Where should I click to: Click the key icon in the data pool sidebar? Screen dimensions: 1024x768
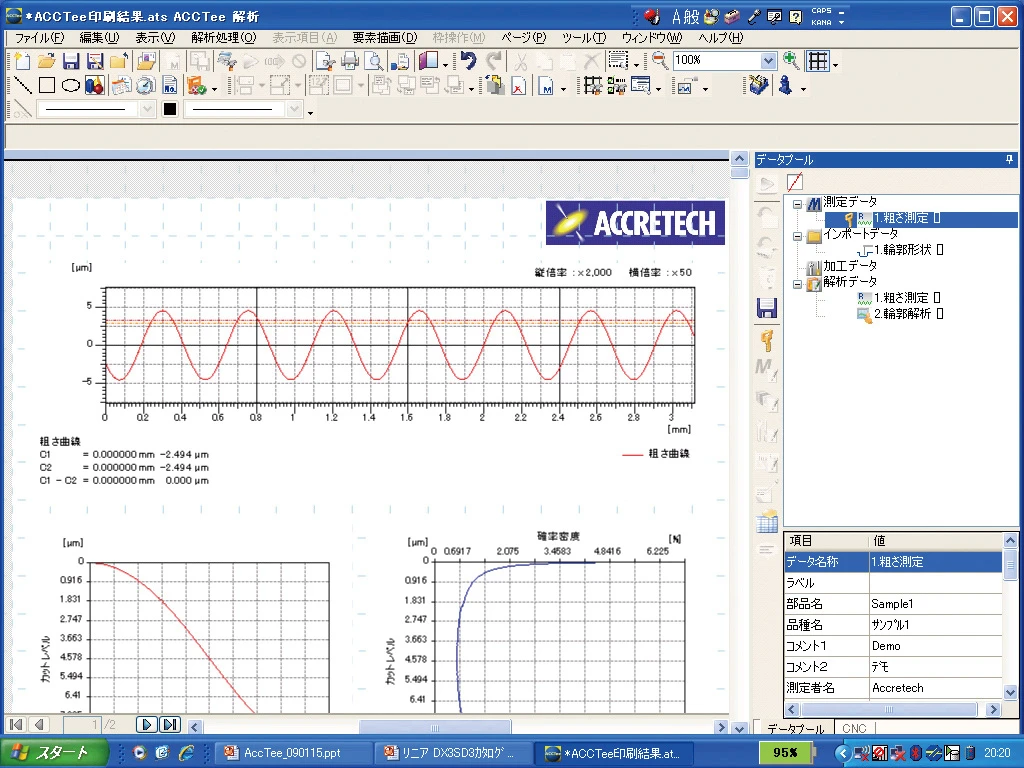767,340
